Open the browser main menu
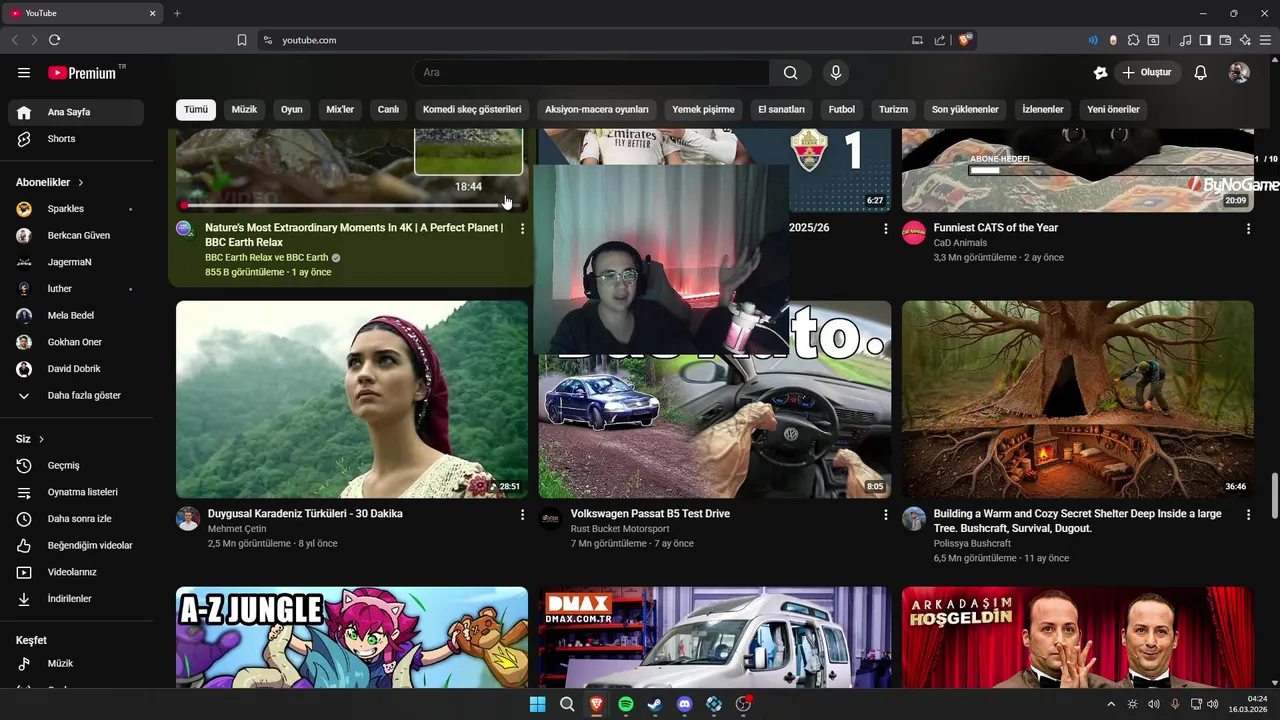Screen dimensions: 1280x720 (x=1265, y=40)
